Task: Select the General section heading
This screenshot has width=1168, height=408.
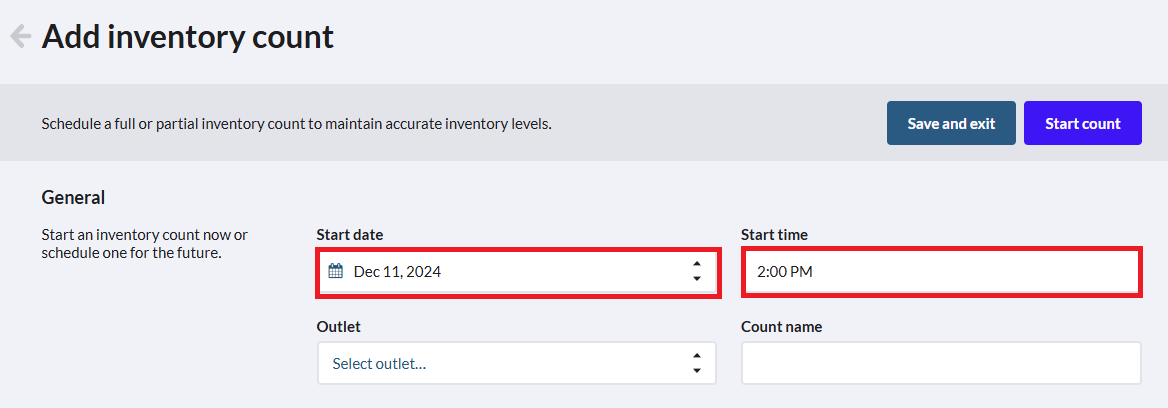Action: 73,197
